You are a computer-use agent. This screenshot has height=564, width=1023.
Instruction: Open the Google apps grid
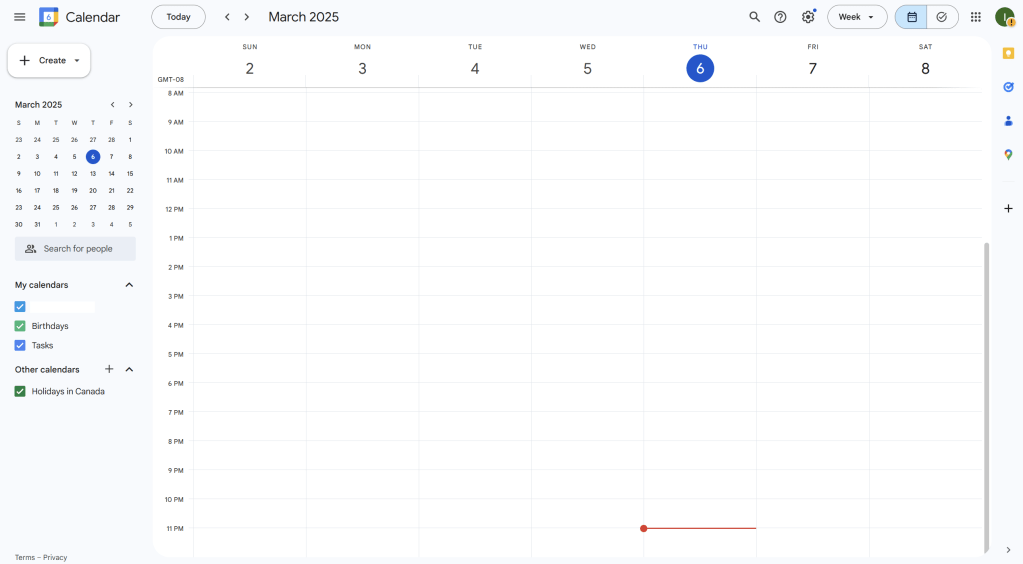click(975, 17)
